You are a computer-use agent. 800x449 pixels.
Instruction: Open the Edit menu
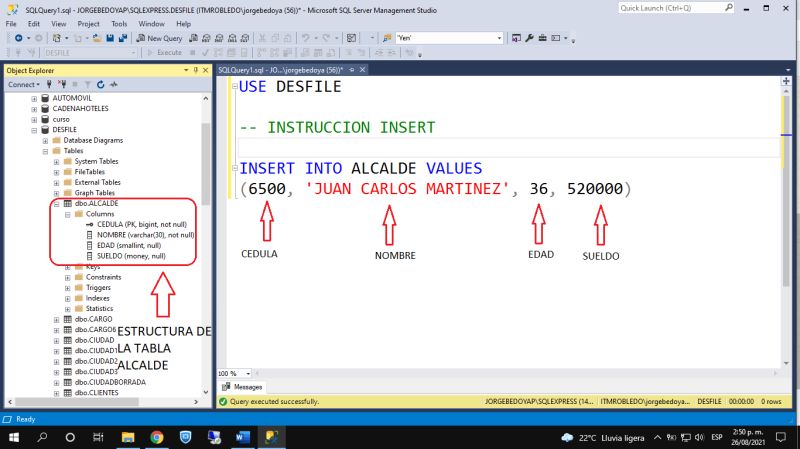(x=34, y=24)
